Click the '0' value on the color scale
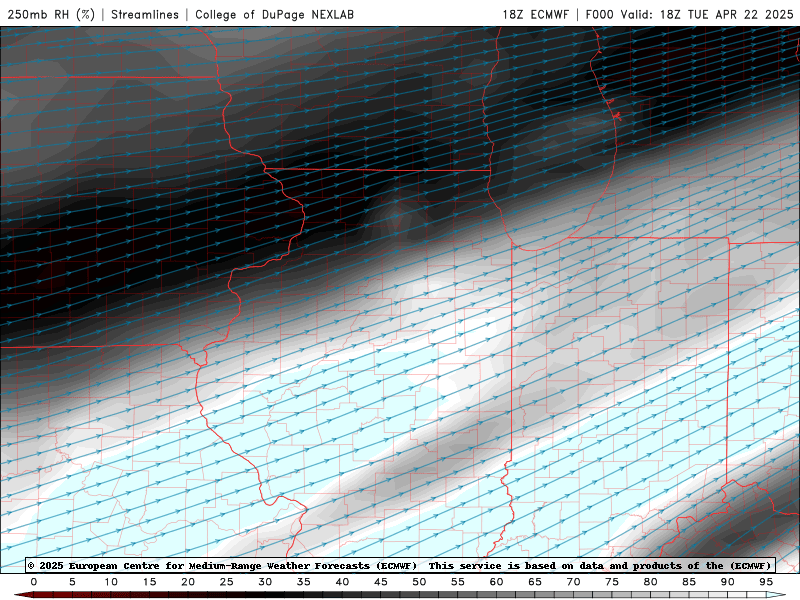Viewport: 800px width, 600px height. click(x=34, y=582)
